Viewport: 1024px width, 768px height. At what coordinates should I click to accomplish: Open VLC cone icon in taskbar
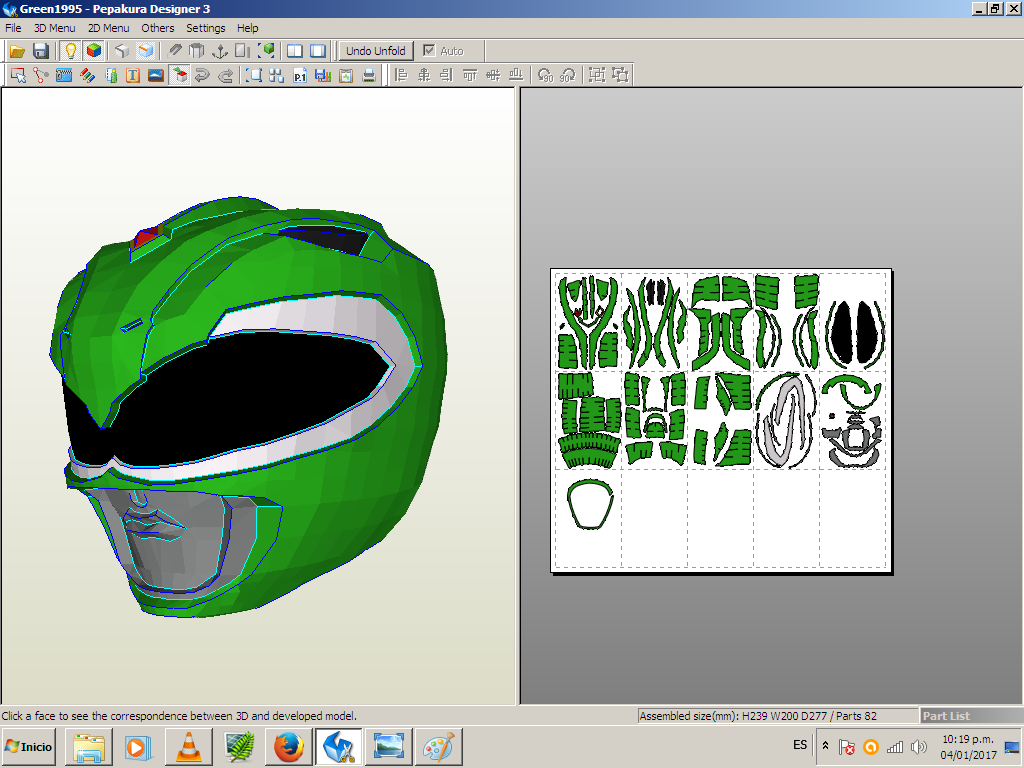pos(189,747)
